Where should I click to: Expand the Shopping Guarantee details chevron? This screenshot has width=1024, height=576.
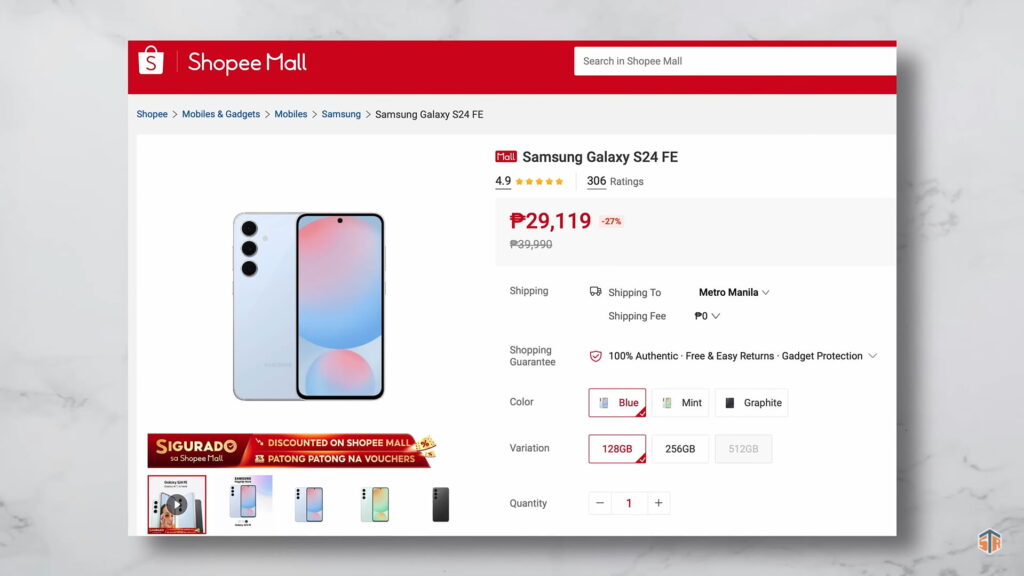(872, 356)
